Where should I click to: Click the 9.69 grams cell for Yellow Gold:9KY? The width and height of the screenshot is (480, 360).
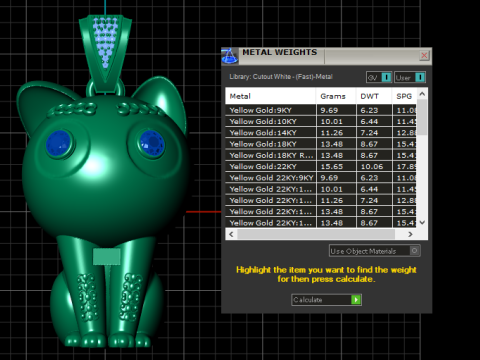coord(336,110)
